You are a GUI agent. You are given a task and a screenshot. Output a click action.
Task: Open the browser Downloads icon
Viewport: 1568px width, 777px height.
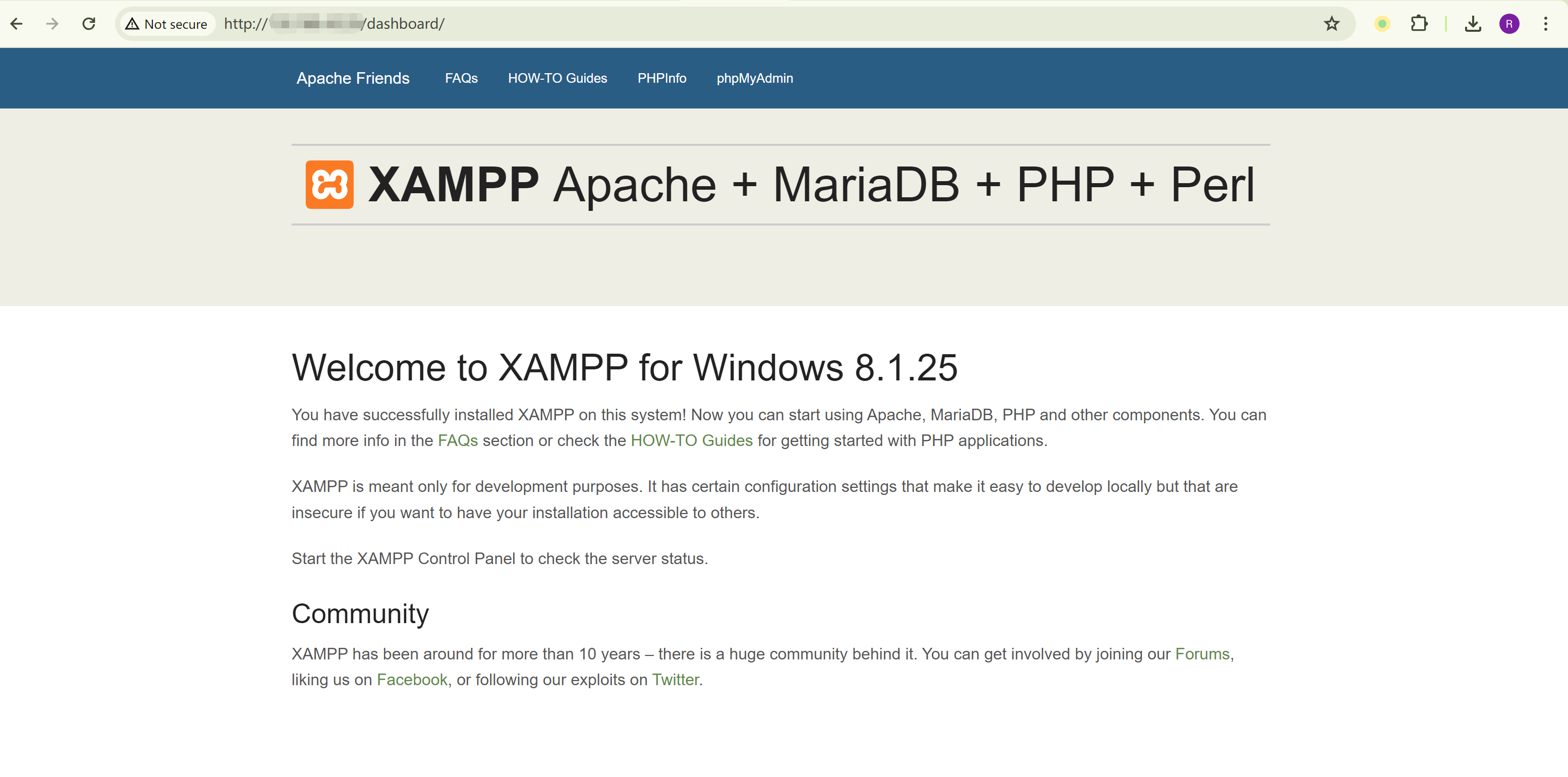pyautogui.click(x=1473, y=24)
